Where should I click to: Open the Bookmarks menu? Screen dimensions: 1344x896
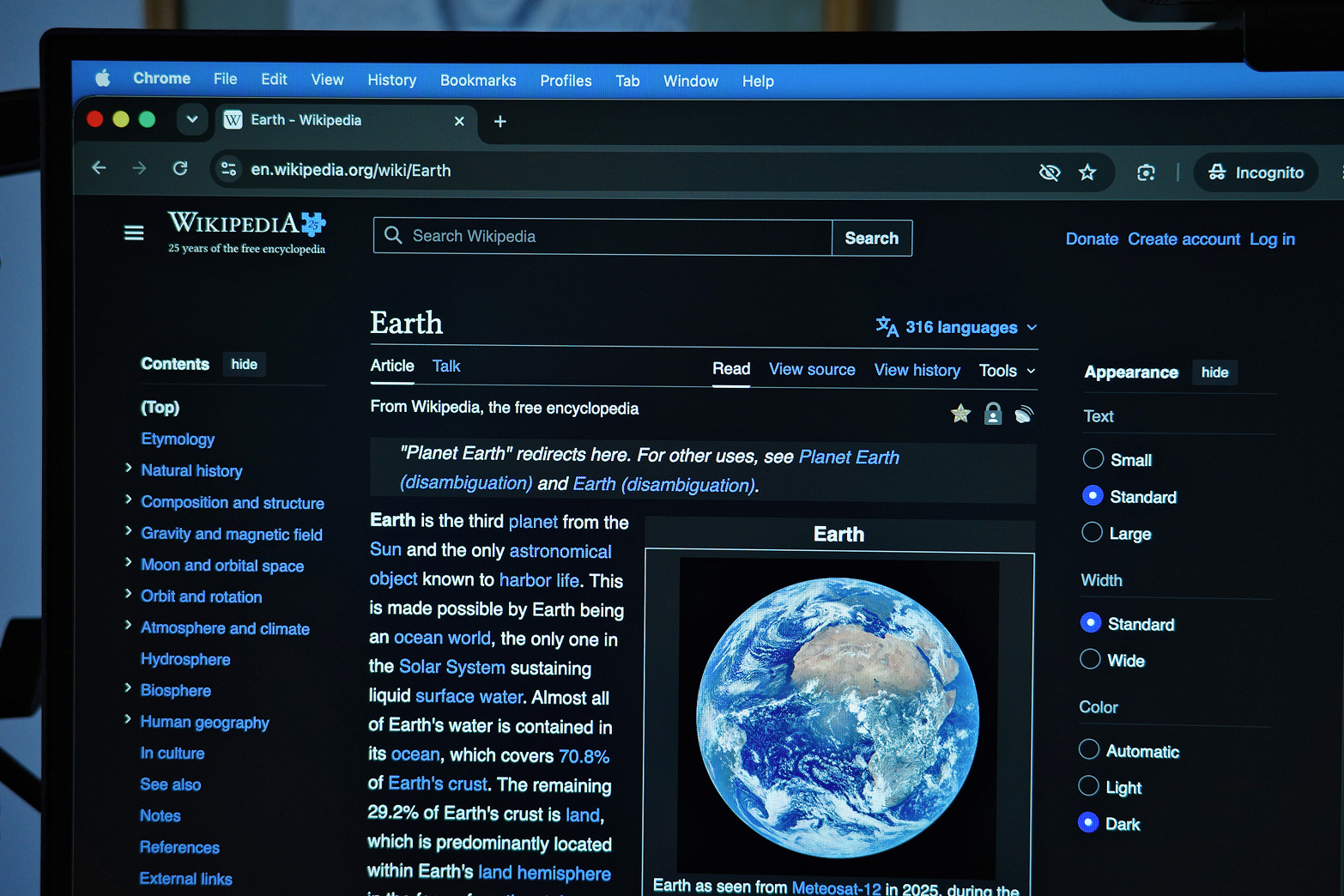[478, 81]
